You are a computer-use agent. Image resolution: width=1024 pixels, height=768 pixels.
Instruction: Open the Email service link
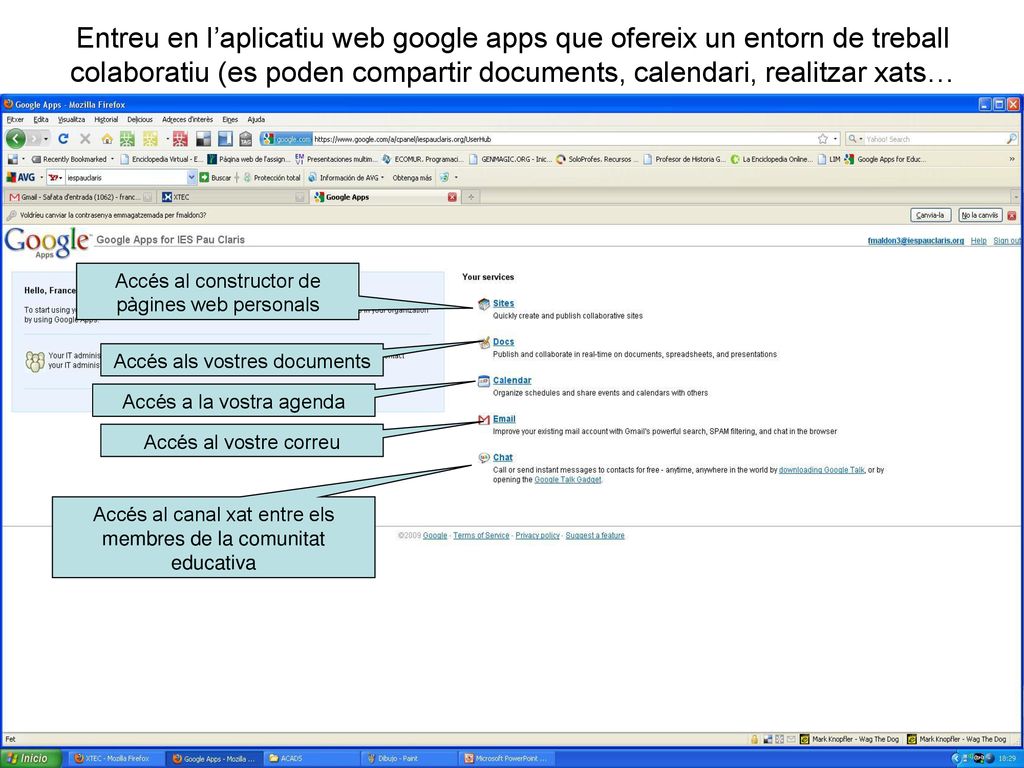click(x=504, y=419)
